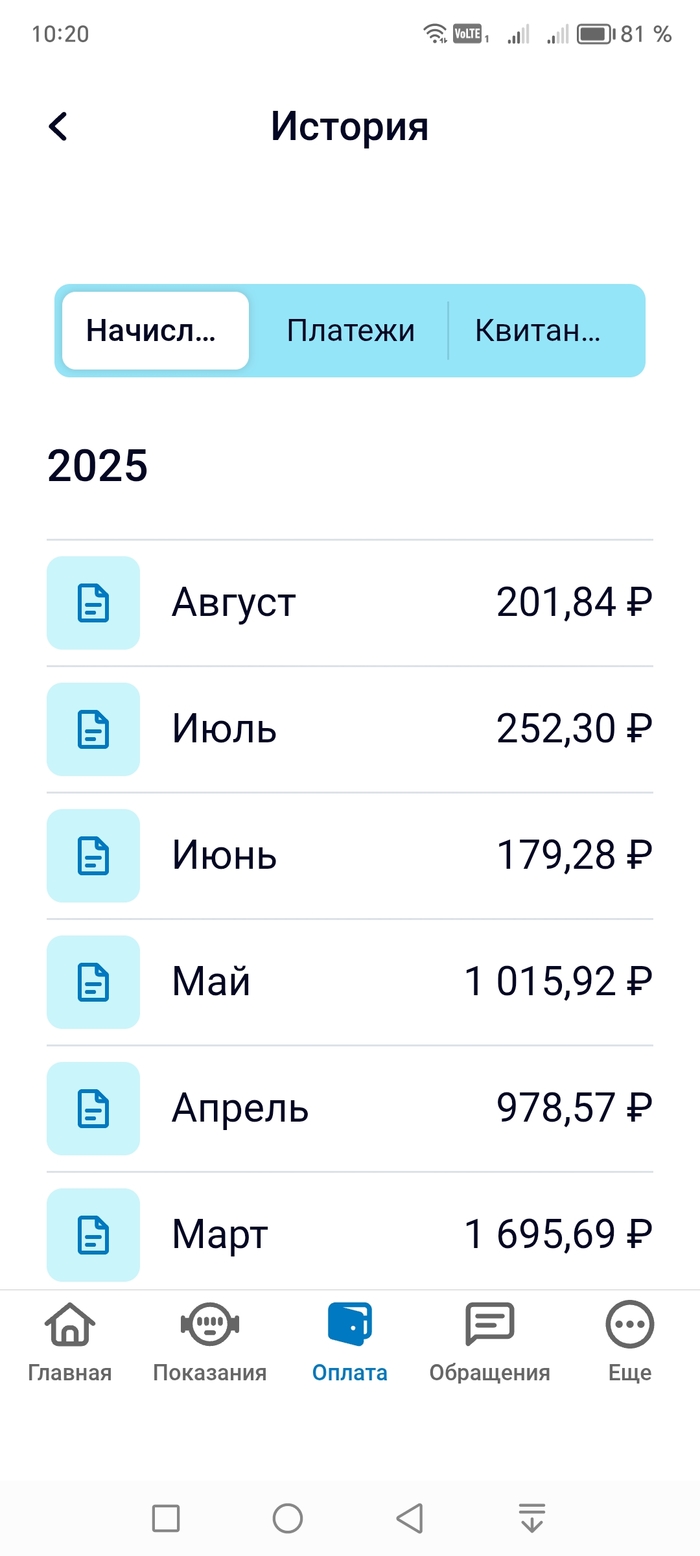Open the July document icon
The width and height of the screenshot is (700, 1556).
pos(93,729)
